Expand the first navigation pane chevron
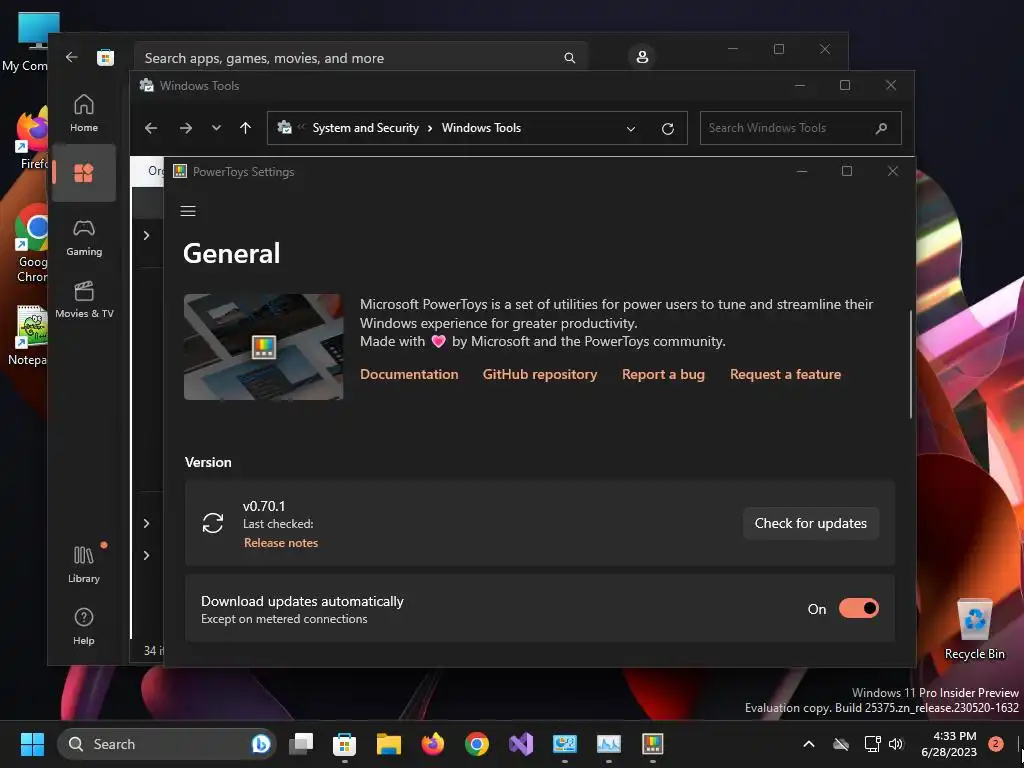Image resolution: width=1024 pixels, height=768 pixels. pos(147,236)
